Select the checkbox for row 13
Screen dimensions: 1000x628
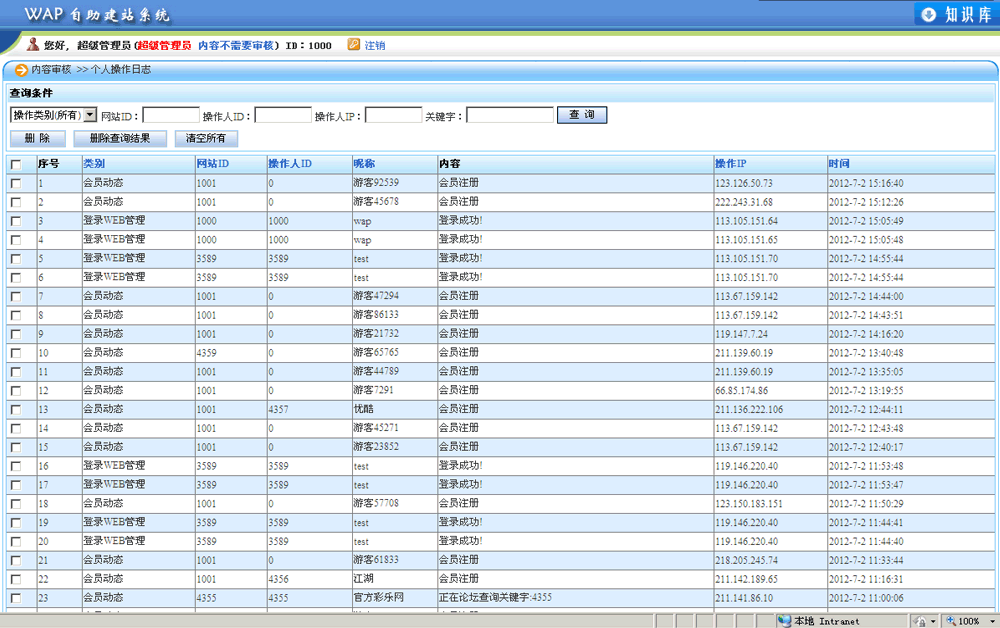(16, 409)
